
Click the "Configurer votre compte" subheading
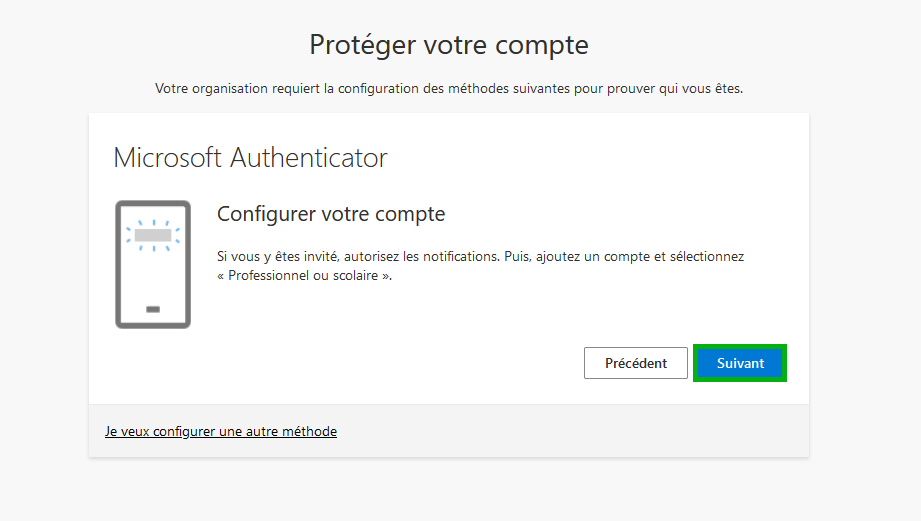point(331,214)
